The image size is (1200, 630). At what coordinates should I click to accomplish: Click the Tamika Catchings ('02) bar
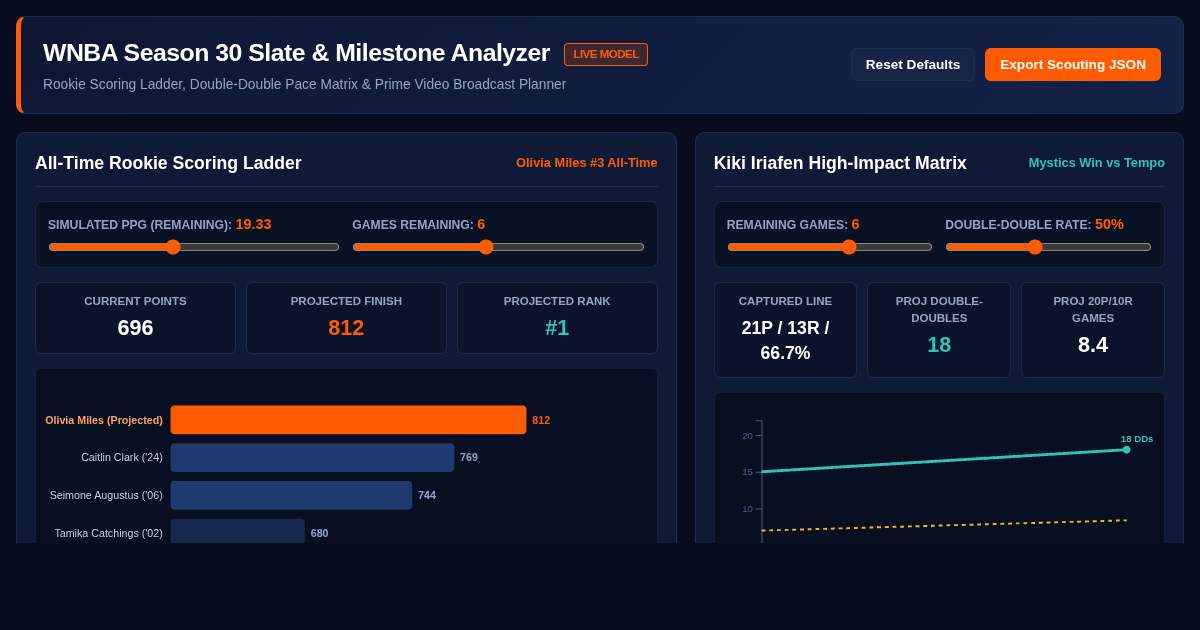[x=238, y=531]
